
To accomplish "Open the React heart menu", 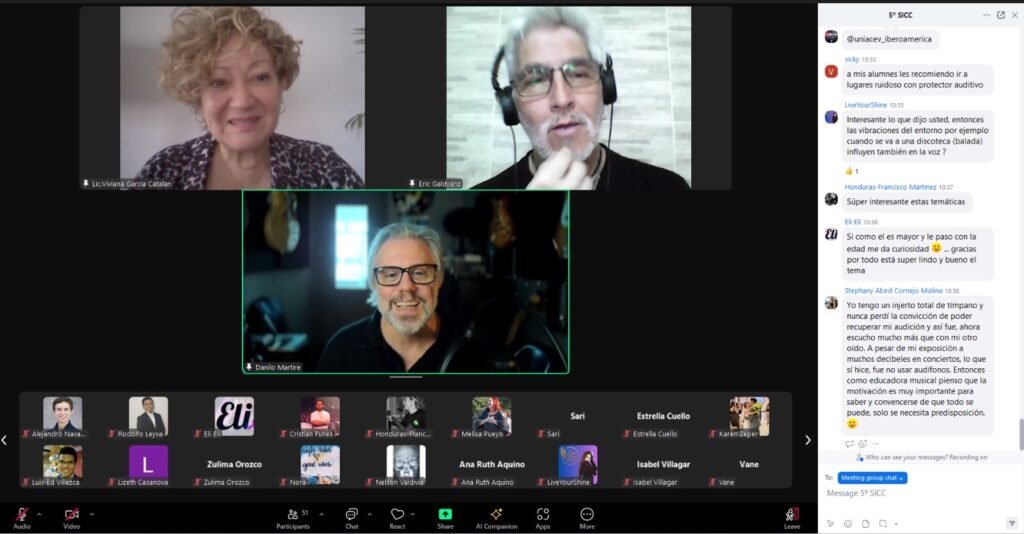I will [x=397, y=518].
